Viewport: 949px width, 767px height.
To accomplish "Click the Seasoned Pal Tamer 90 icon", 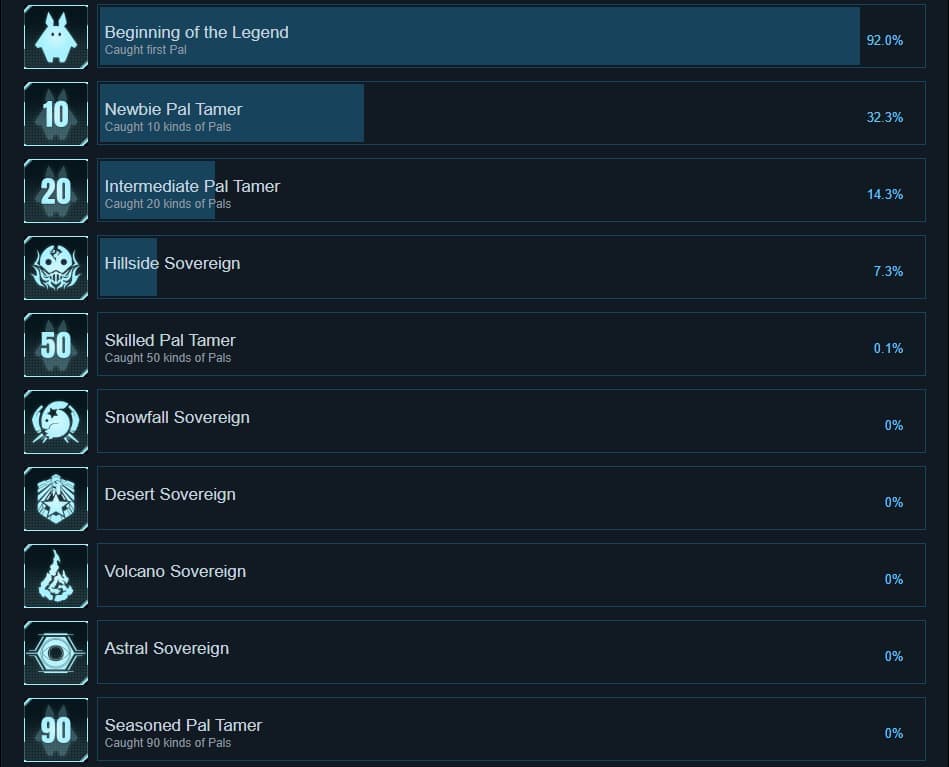I will [x=56, y=730].
